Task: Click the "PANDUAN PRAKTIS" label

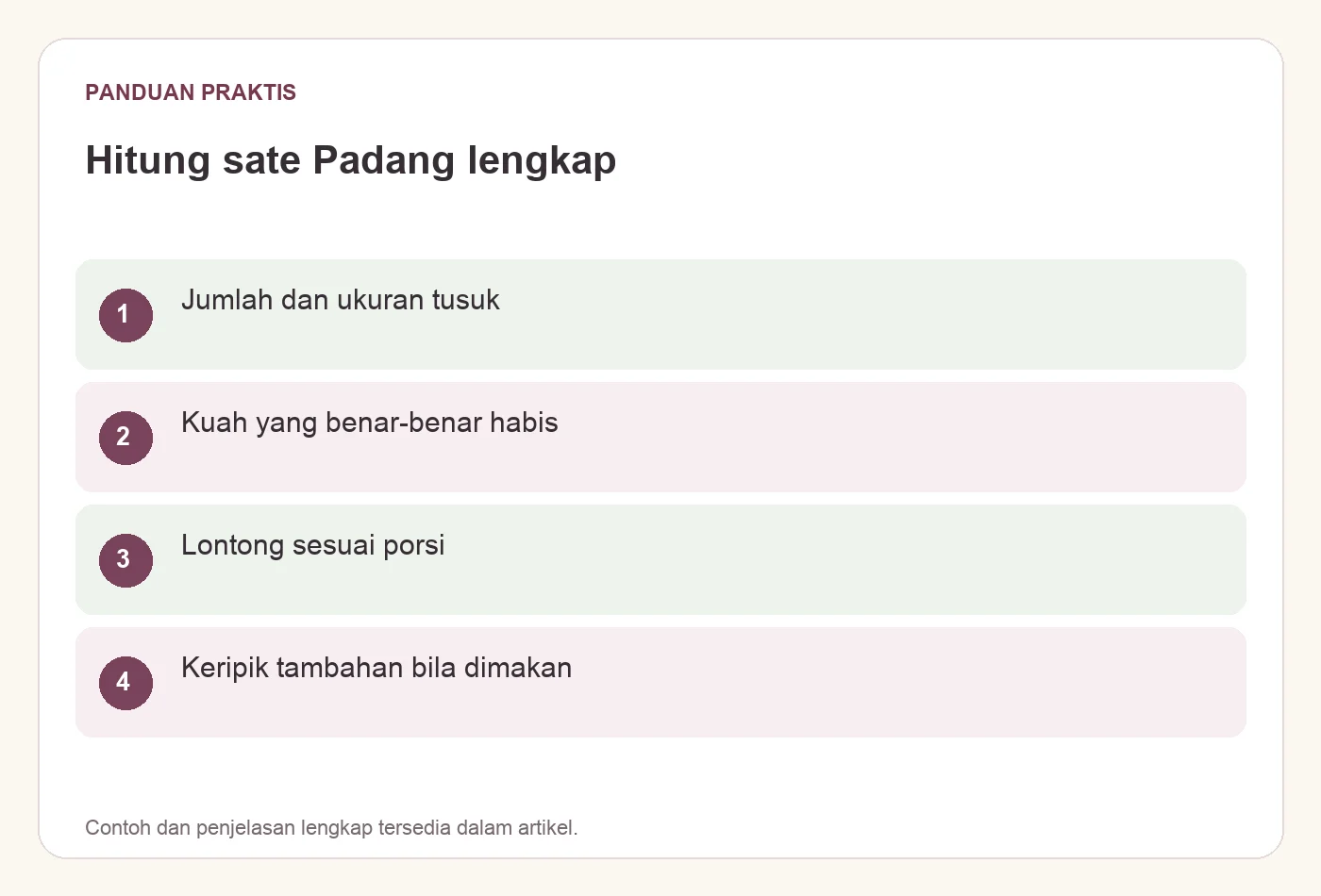Action: point(191,92)
